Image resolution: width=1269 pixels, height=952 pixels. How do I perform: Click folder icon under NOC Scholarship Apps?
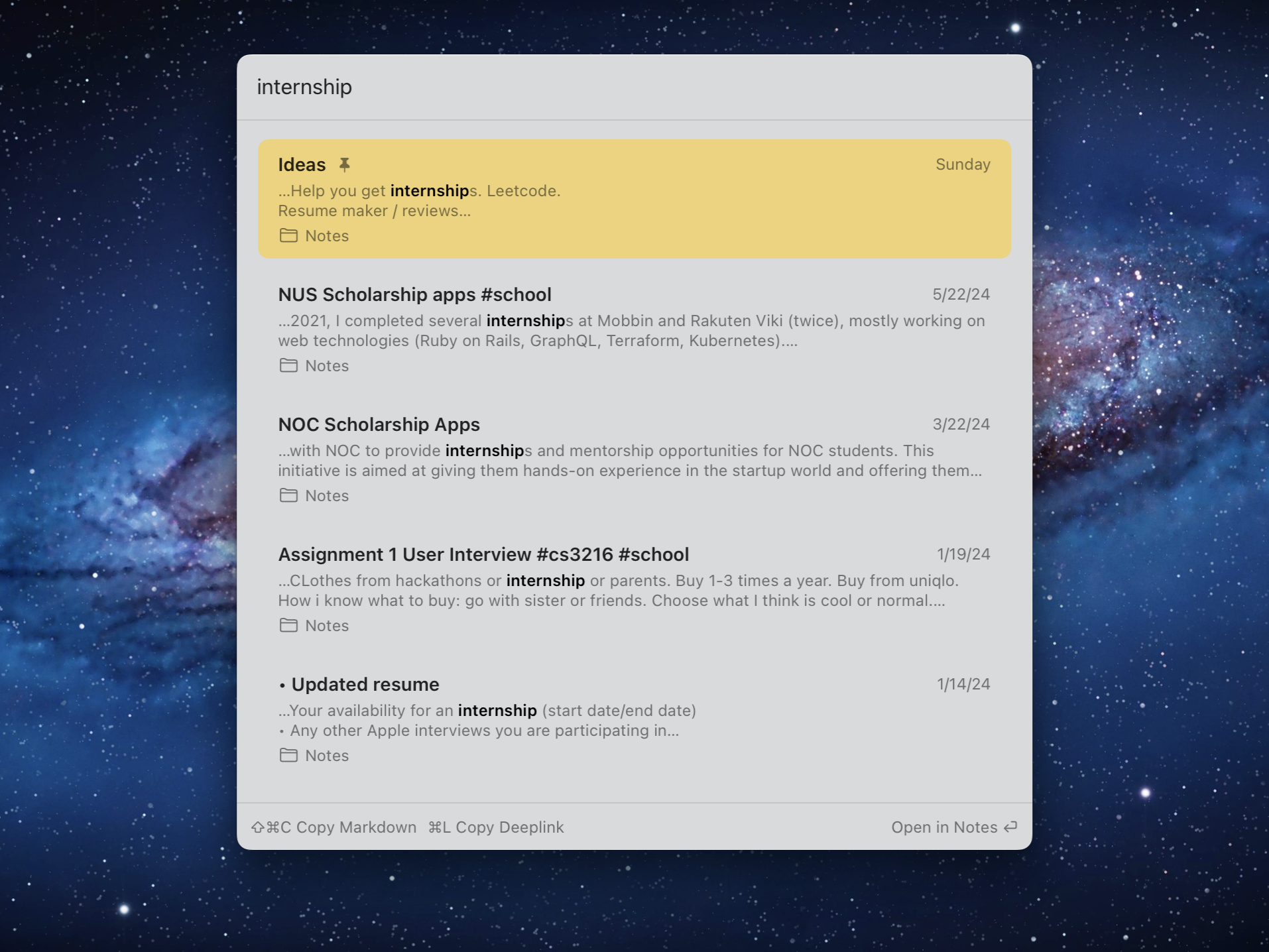click(288, 495)
